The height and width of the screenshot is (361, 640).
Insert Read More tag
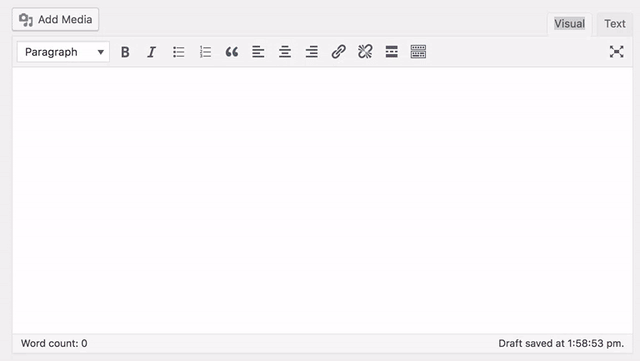point(391,52)
